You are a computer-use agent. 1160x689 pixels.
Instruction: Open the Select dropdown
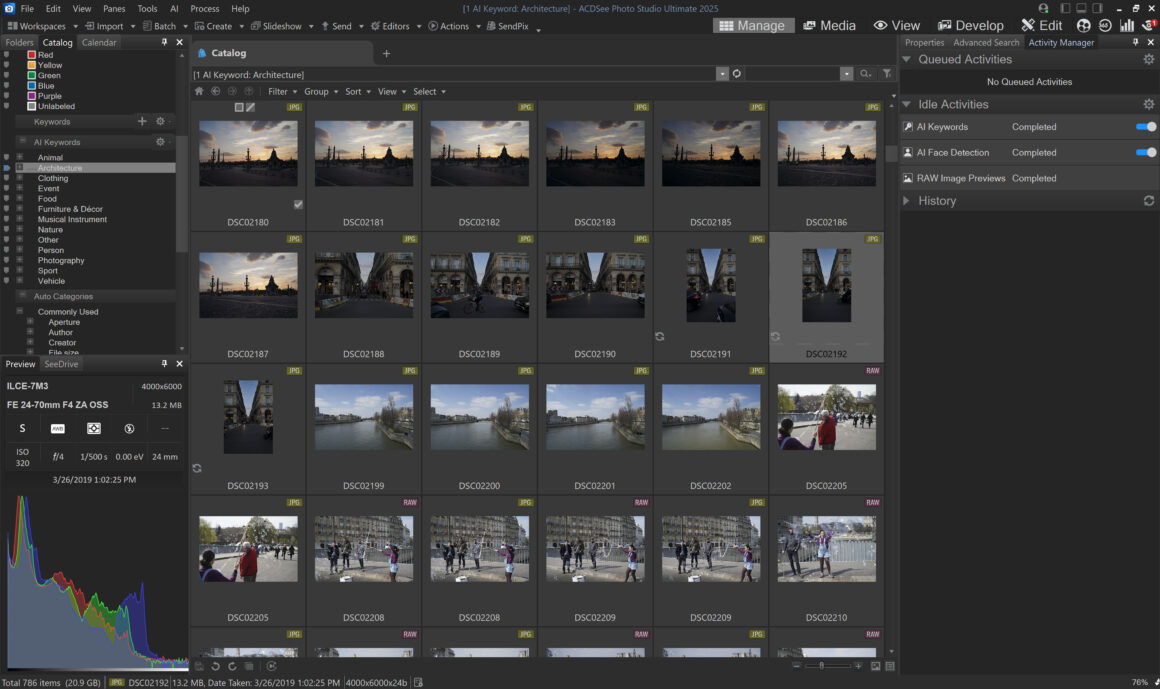430,92
